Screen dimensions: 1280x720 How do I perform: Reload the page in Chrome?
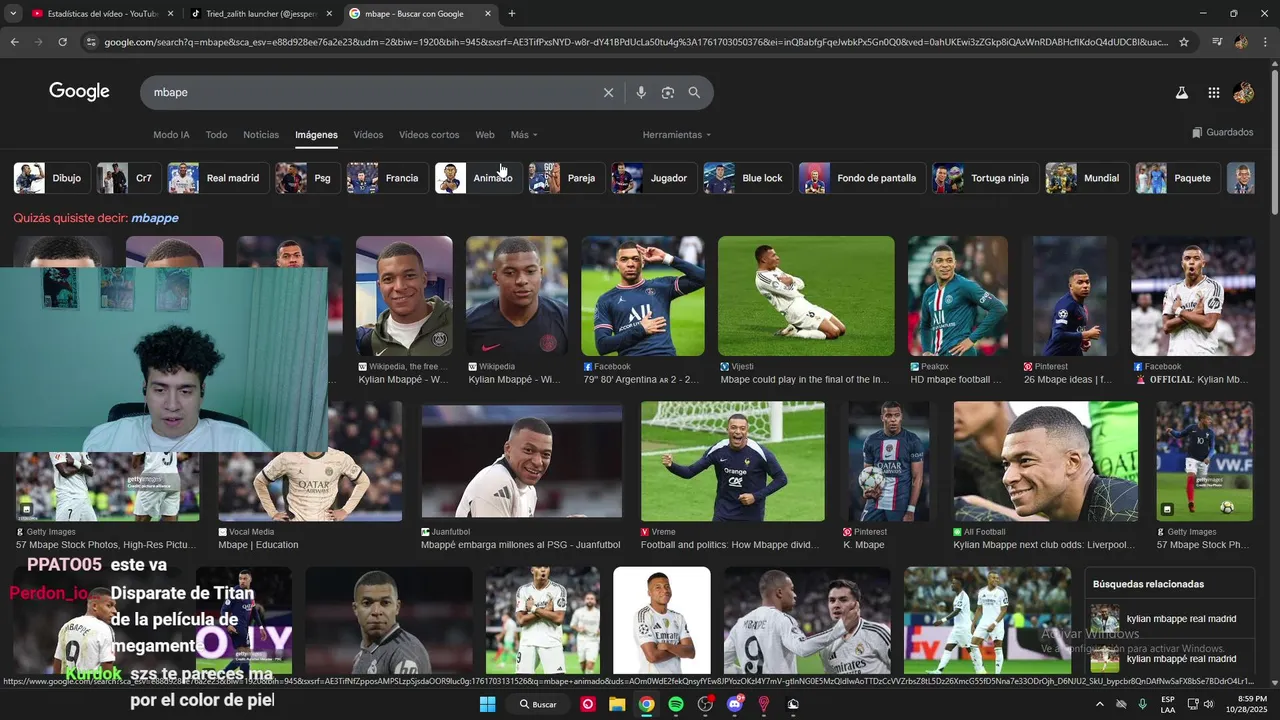click(62, 42)
